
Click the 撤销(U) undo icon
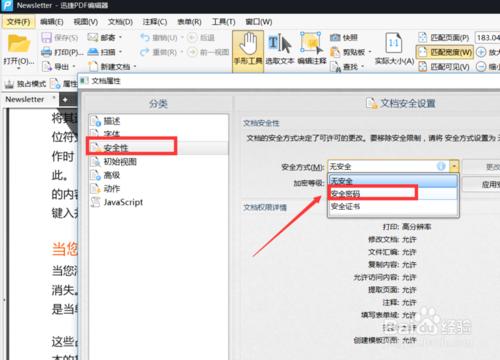pos(145,37)
